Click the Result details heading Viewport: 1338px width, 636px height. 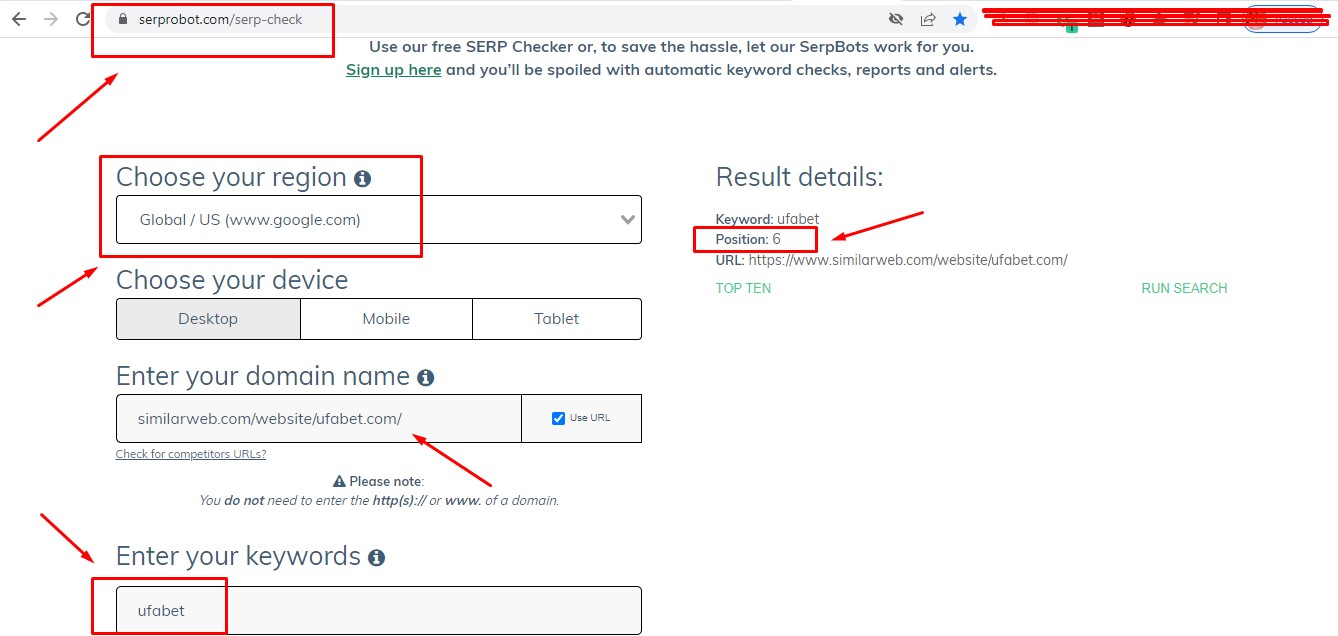[x=800, y=178]
